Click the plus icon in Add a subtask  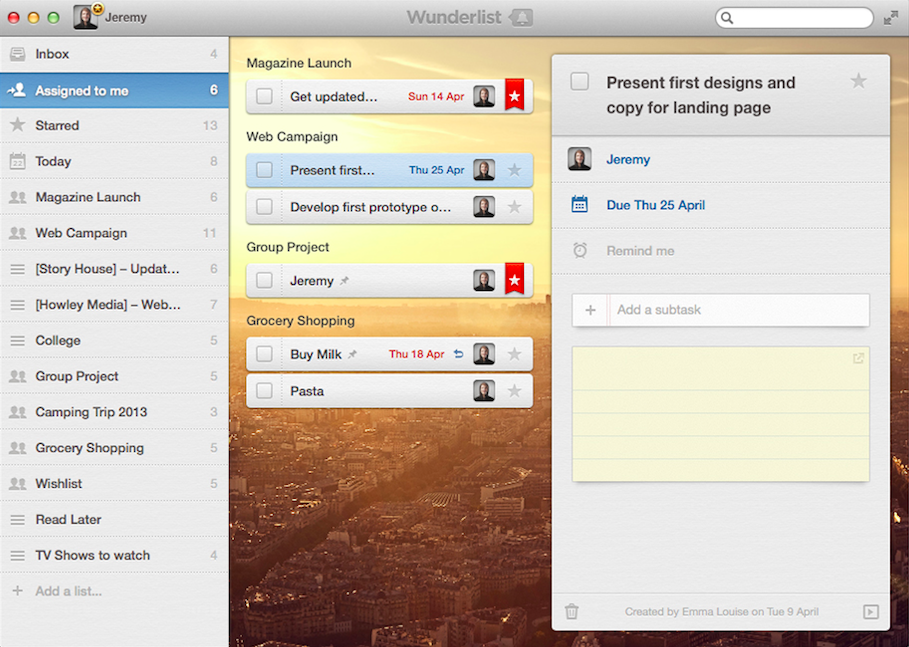pyautogui.click(x=590, y=310)
